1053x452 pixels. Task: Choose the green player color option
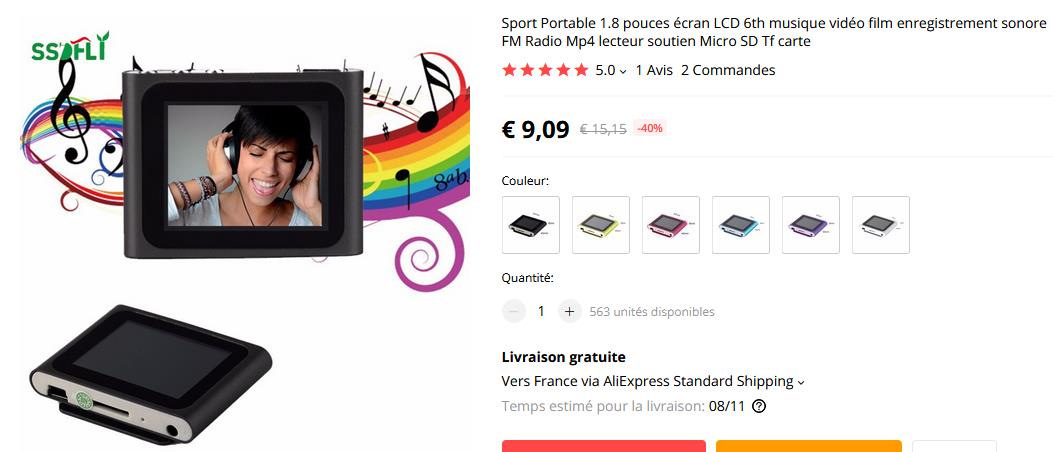(x=600, y=225)
